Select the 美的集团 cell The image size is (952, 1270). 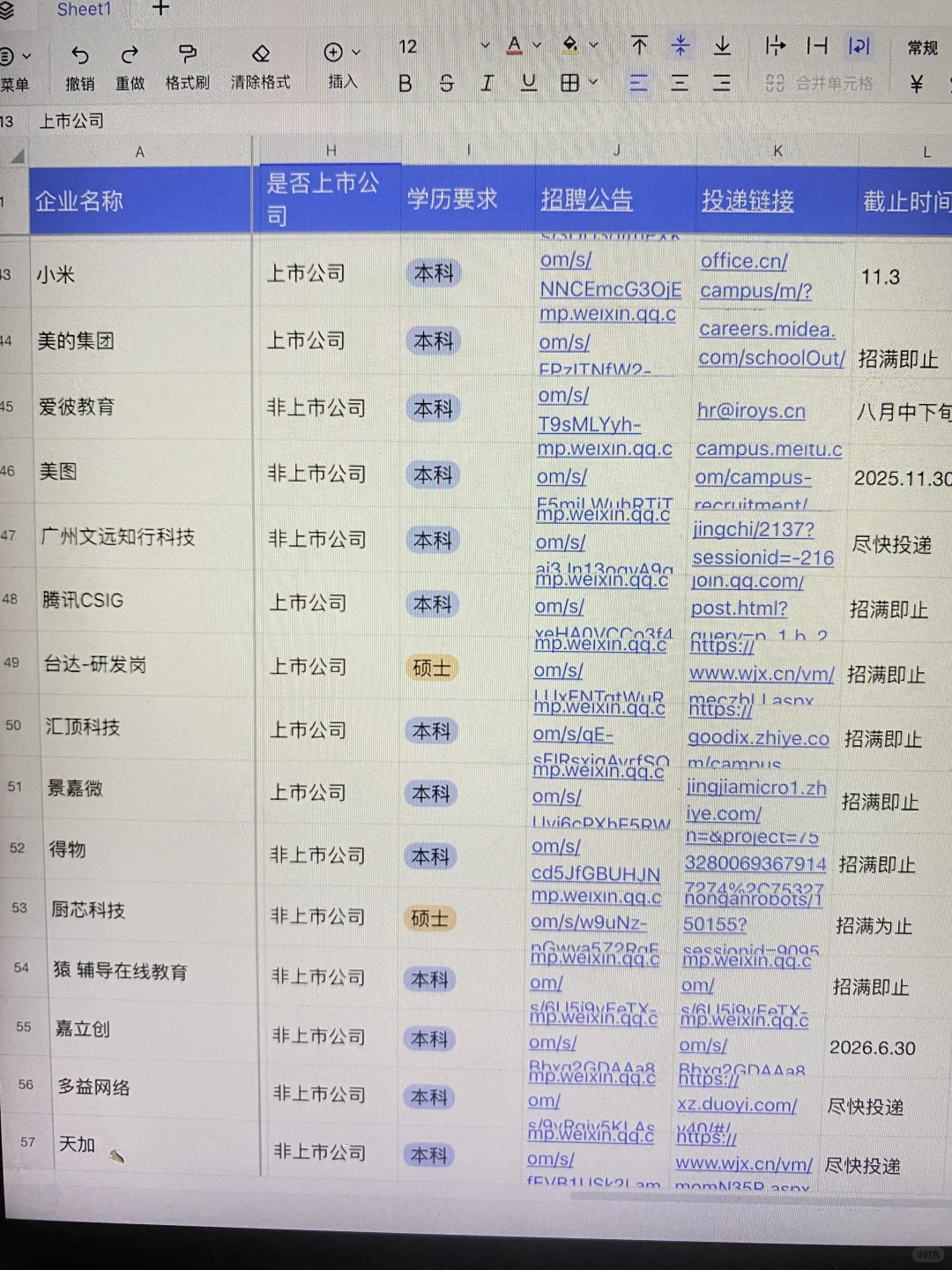tap(142, 340)
